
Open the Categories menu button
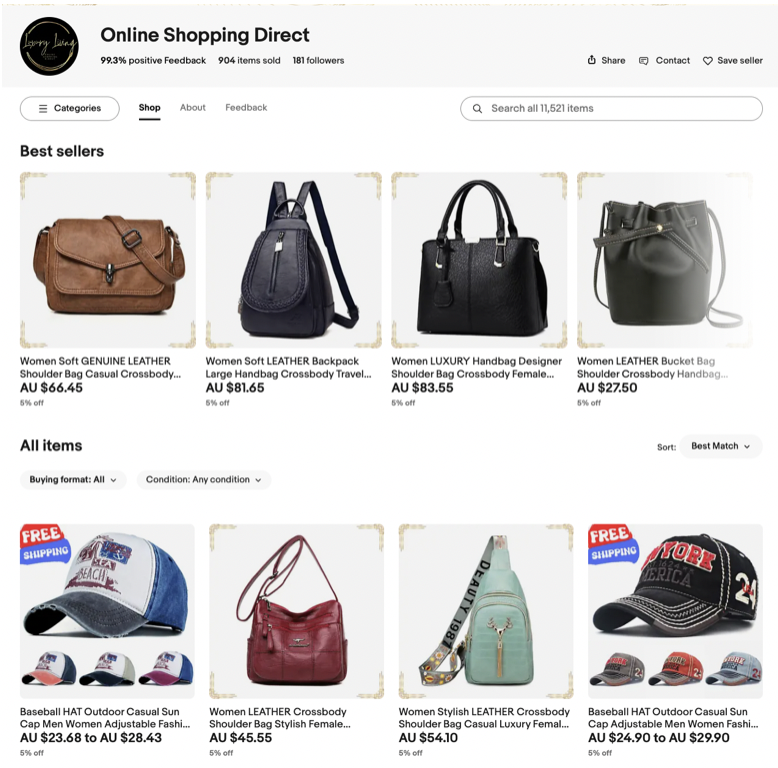tap(69, 108)
